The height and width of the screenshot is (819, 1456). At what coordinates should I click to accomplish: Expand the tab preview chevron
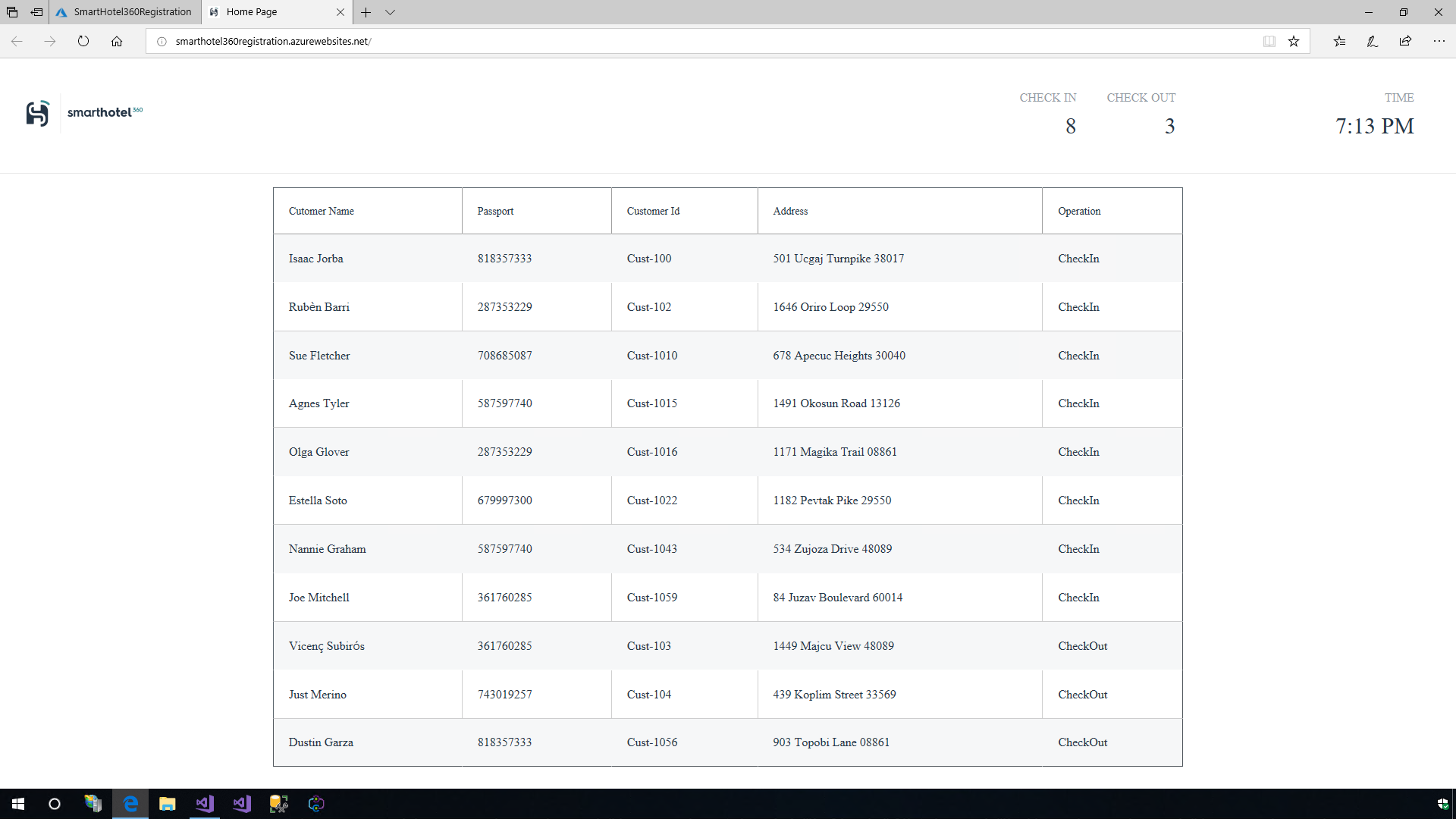[x=390, y=12]
